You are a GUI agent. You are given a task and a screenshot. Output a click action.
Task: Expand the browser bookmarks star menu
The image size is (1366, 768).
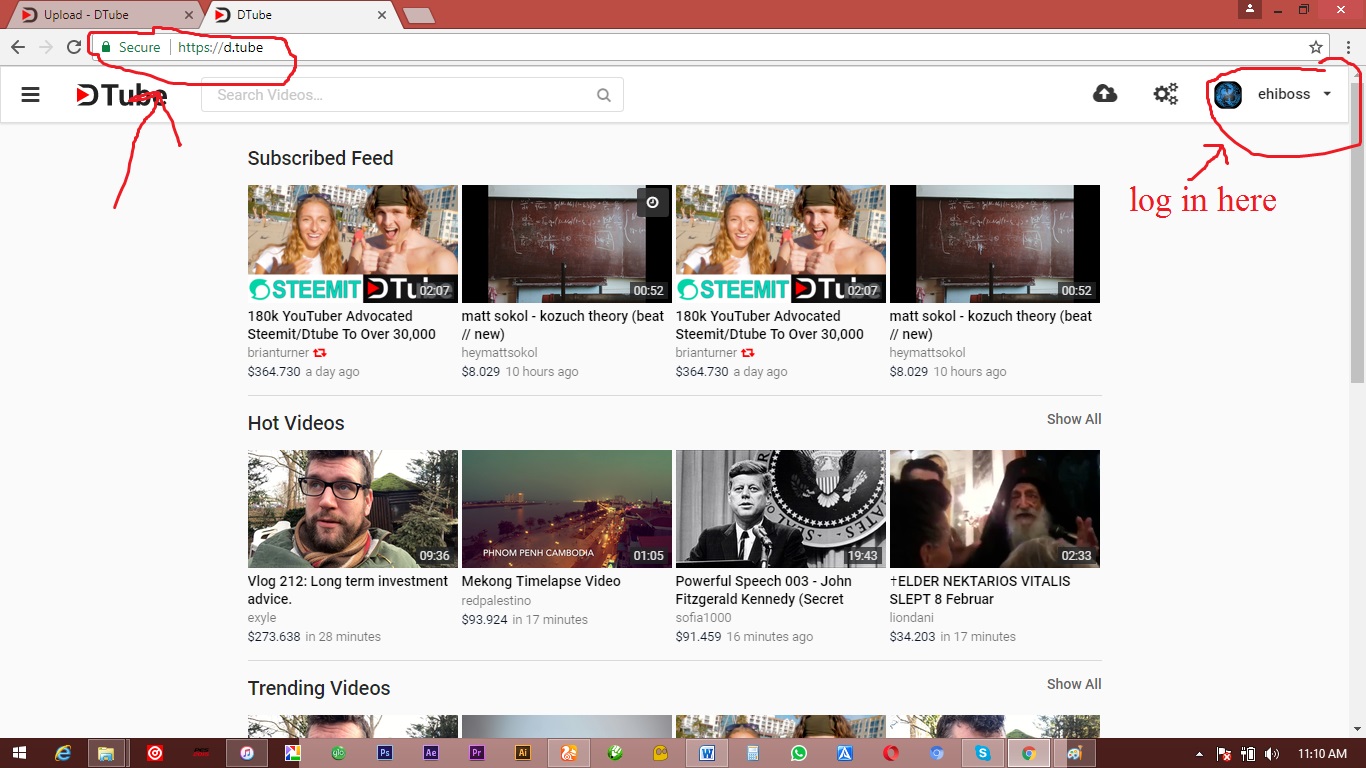(x=1315, y=46)
